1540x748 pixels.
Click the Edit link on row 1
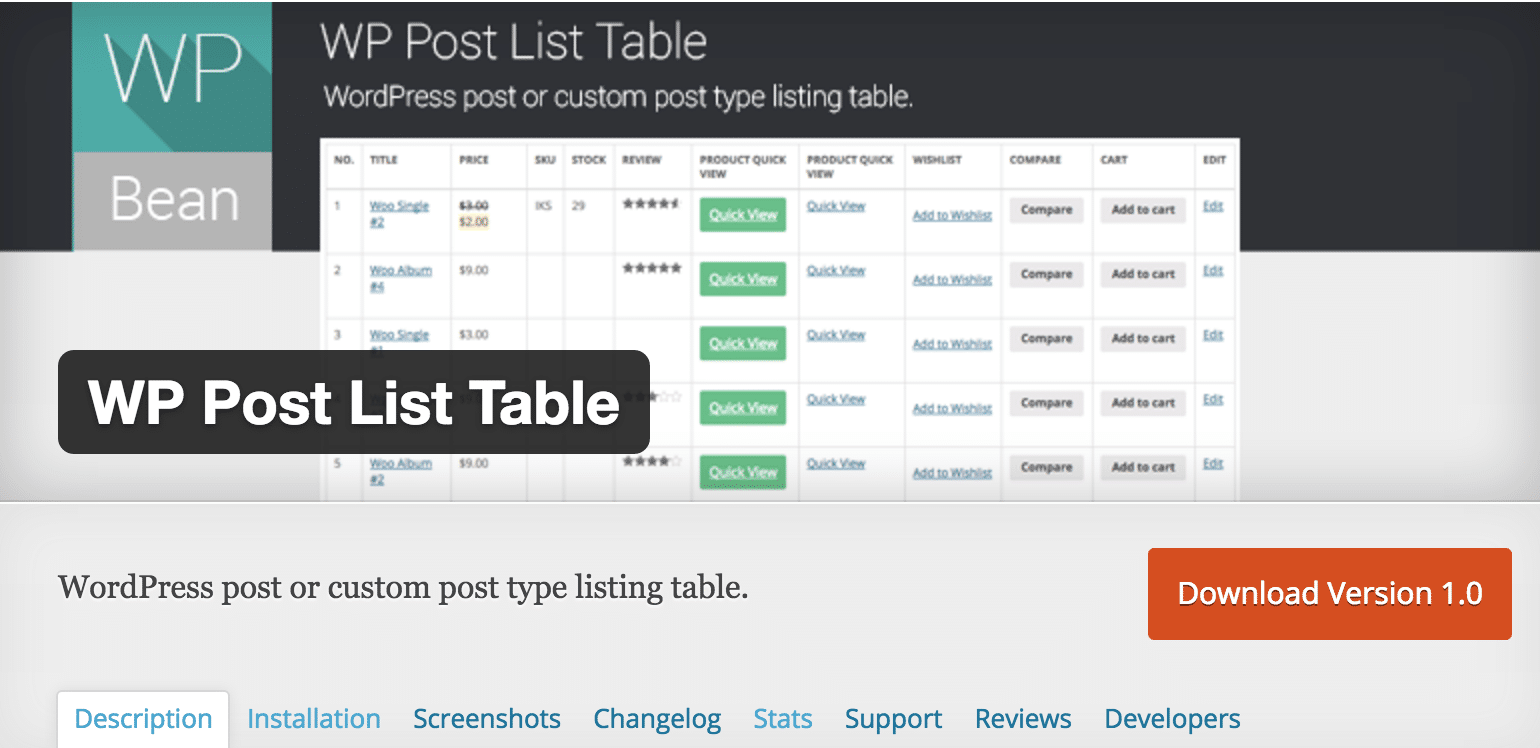1212,206
